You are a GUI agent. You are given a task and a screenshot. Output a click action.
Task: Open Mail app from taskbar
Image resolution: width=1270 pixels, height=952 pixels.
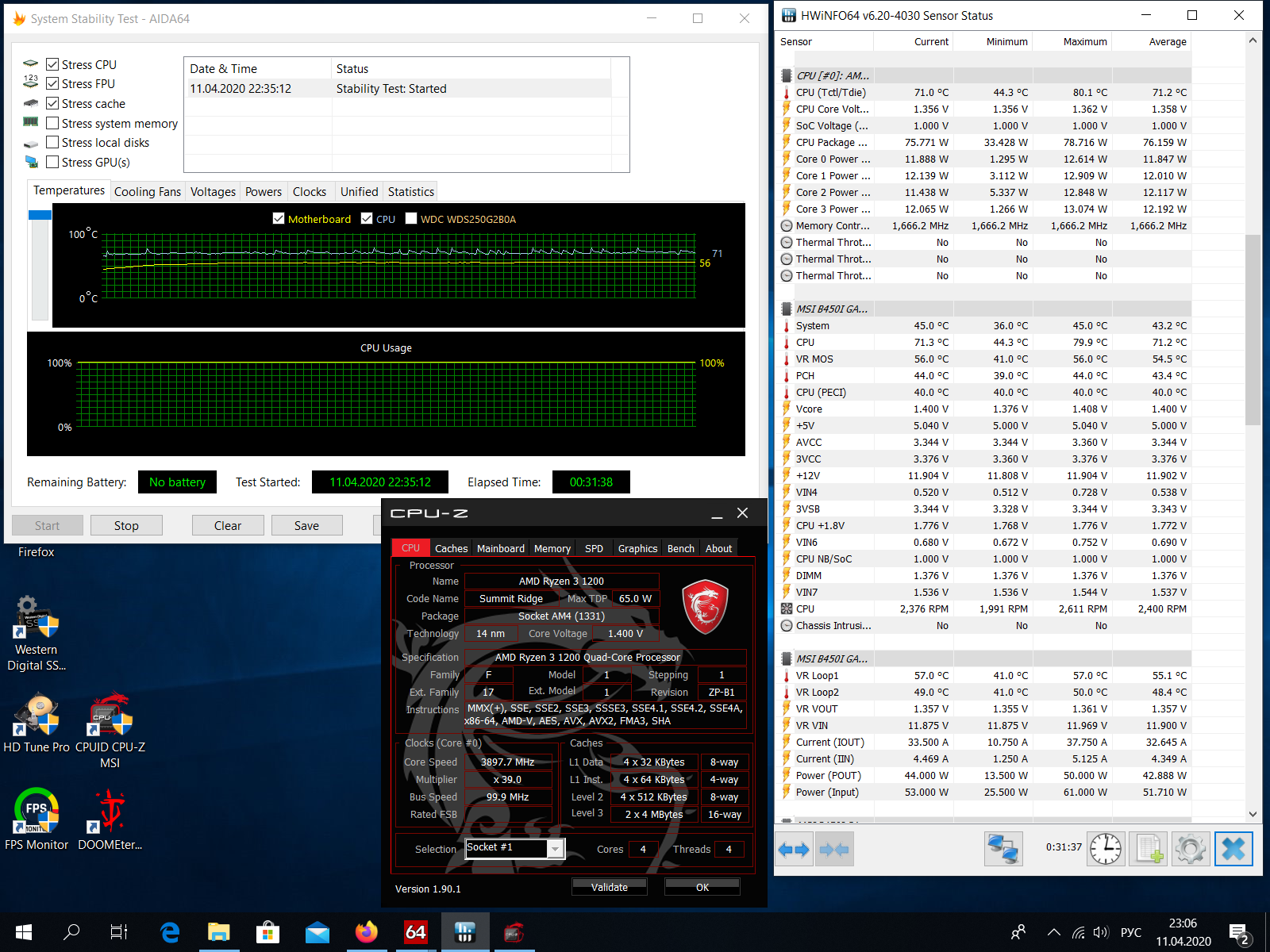[317, 932]
